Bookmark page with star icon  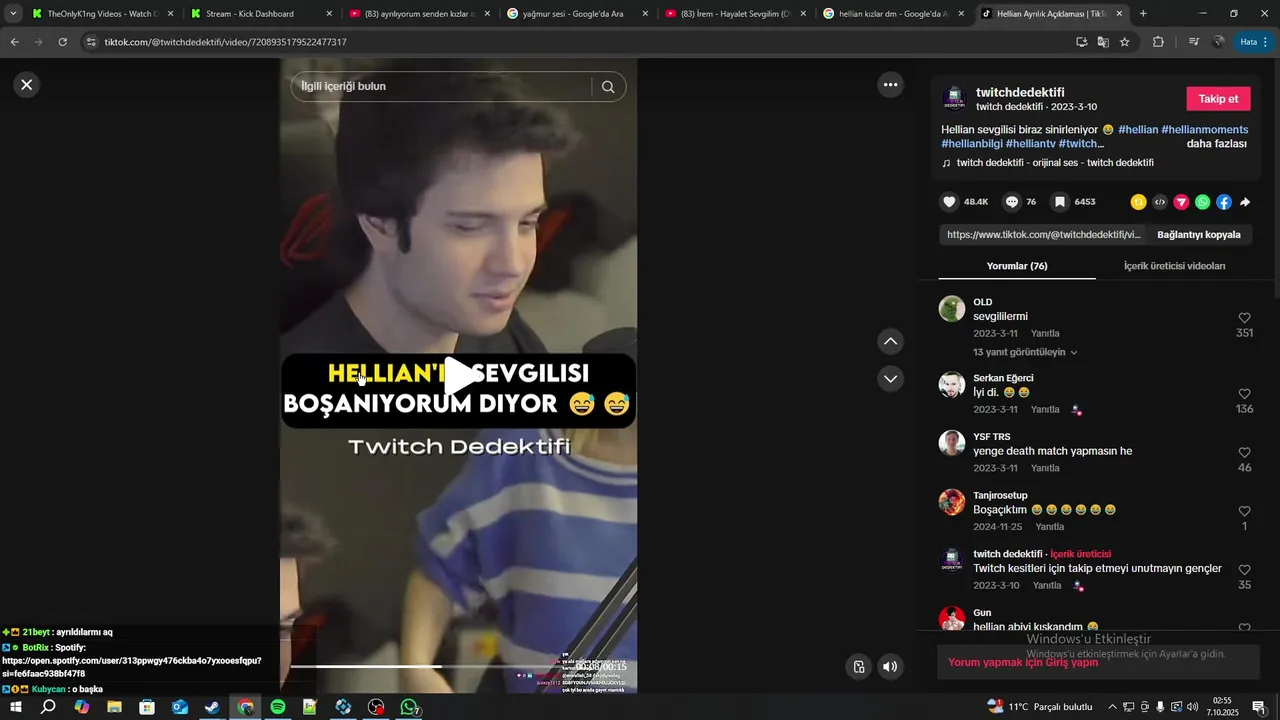coord(1124,42)
